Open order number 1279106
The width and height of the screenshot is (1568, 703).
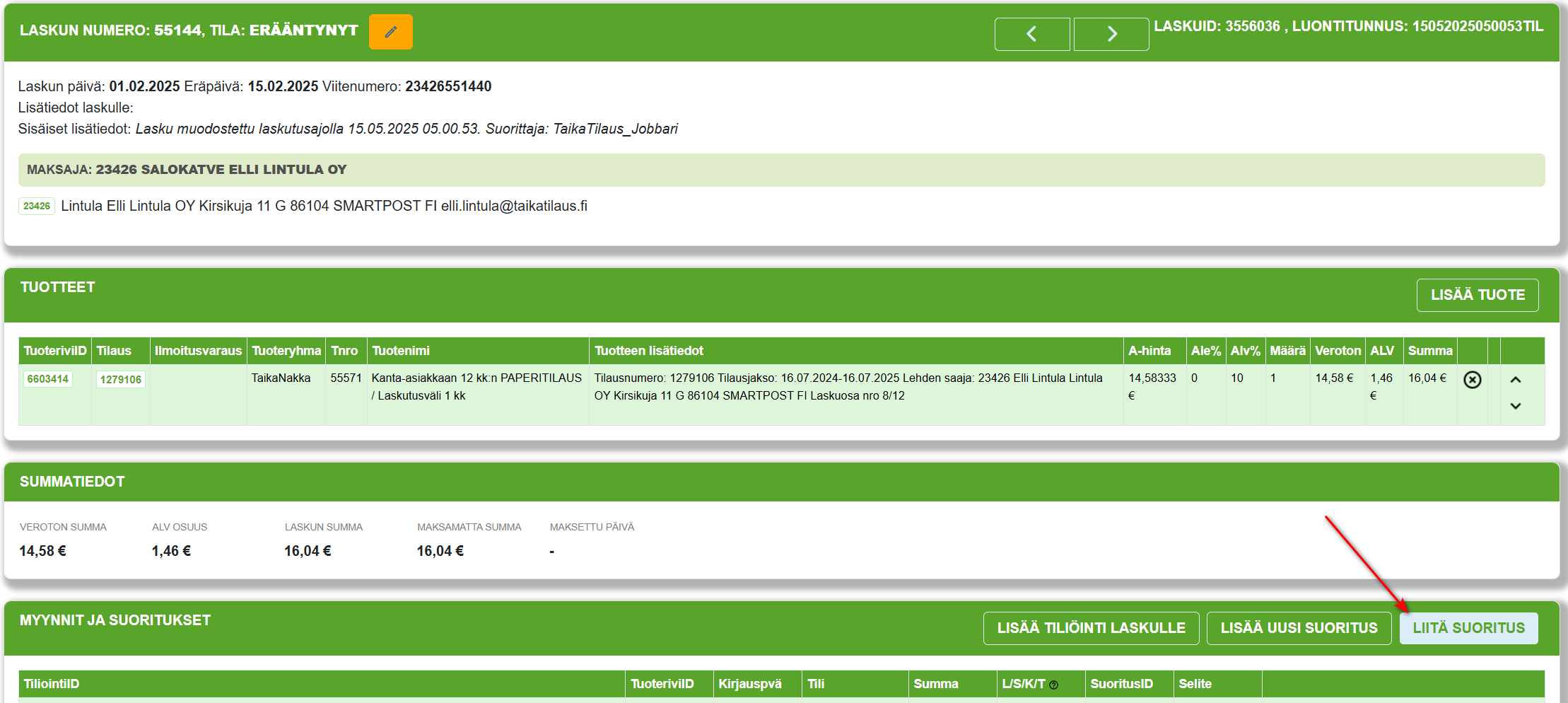(x=121, y=379)
